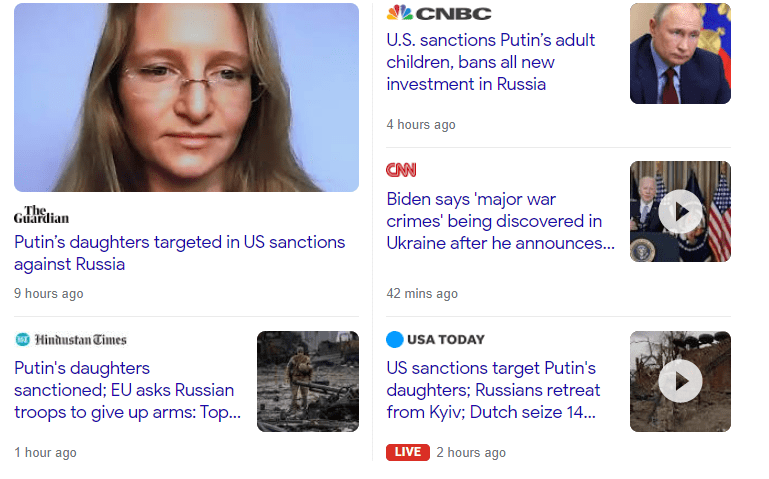The image size is (769, 479).
Task: Click the '4 hours ago' timestamp
Action: click(421, 125)
